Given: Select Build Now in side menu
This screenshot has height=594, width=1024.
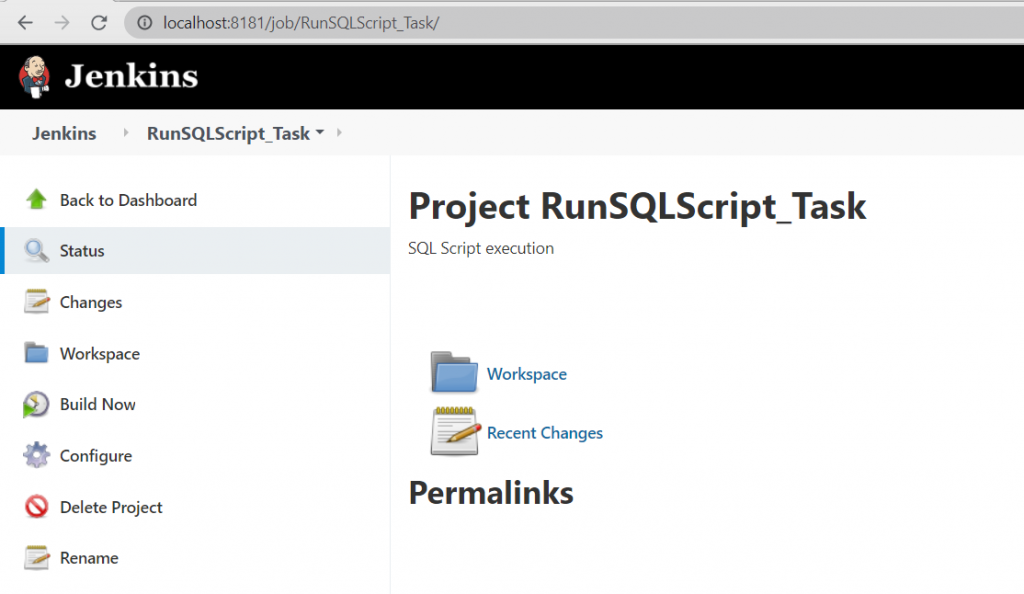Looking at the screenshot, I should coord(97,404).
